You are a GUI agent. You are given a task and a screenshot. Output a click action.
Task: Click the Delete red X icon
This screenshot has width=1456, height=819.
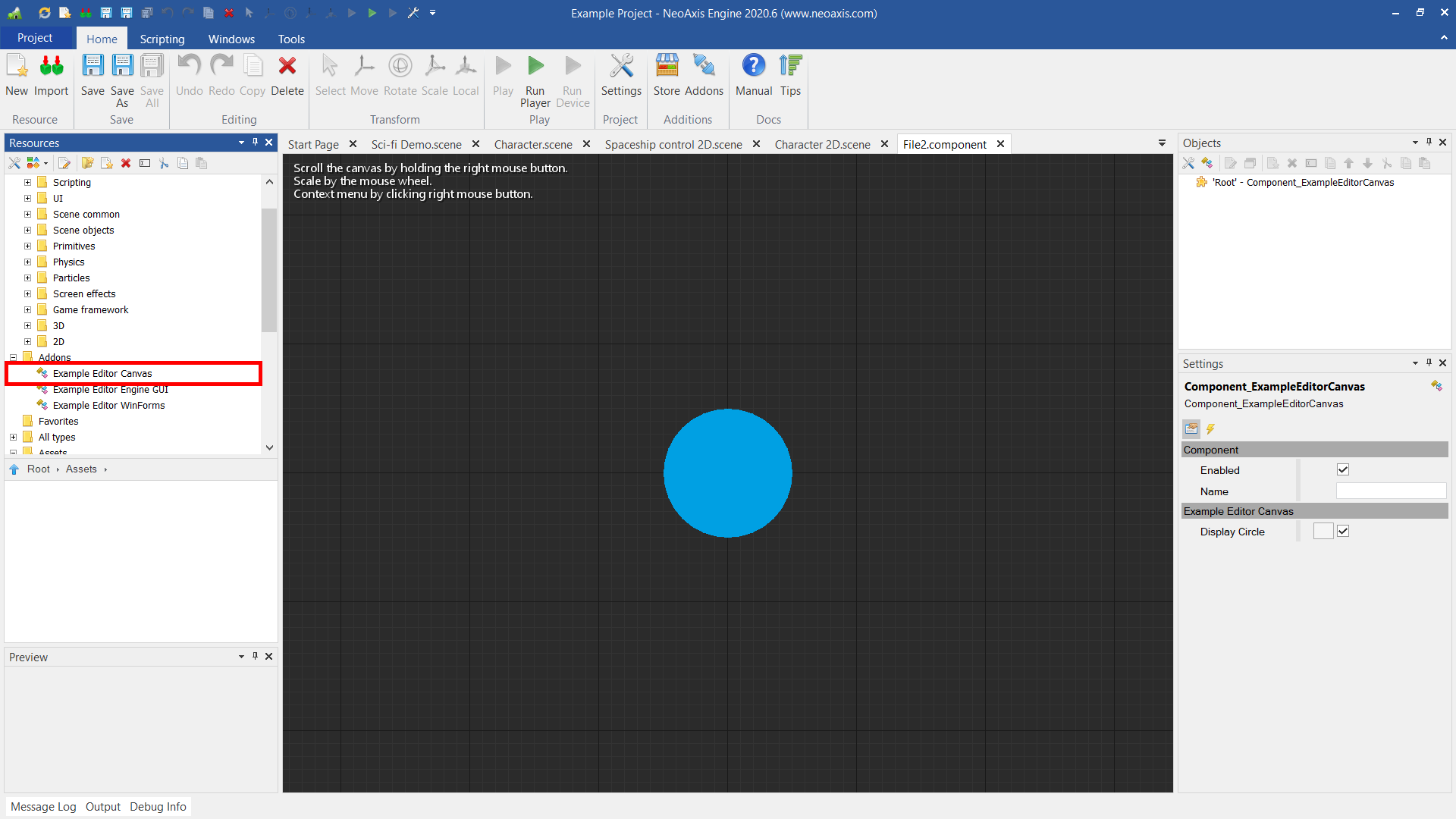click(x=287, y=67)
